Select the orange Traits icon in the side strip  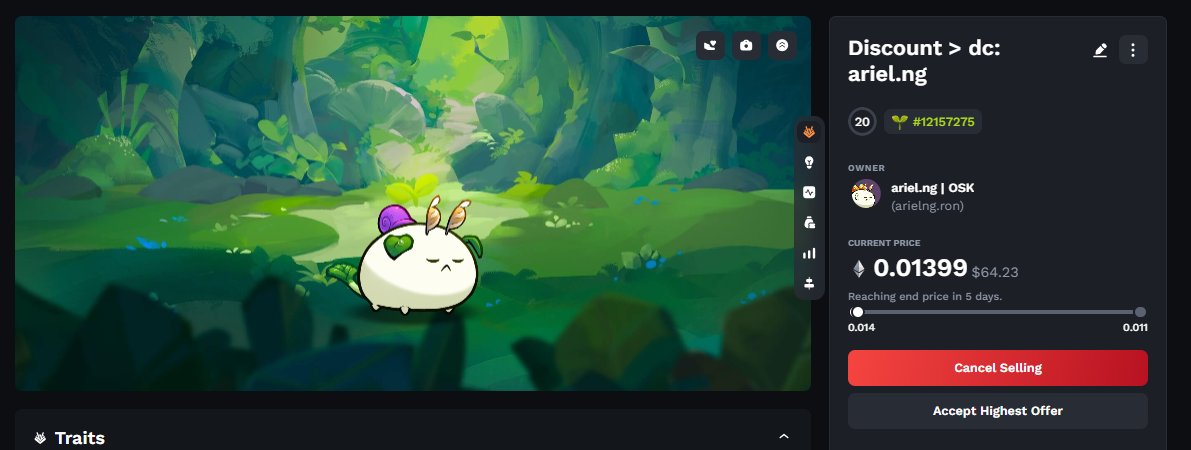click(x=809, y=132)
